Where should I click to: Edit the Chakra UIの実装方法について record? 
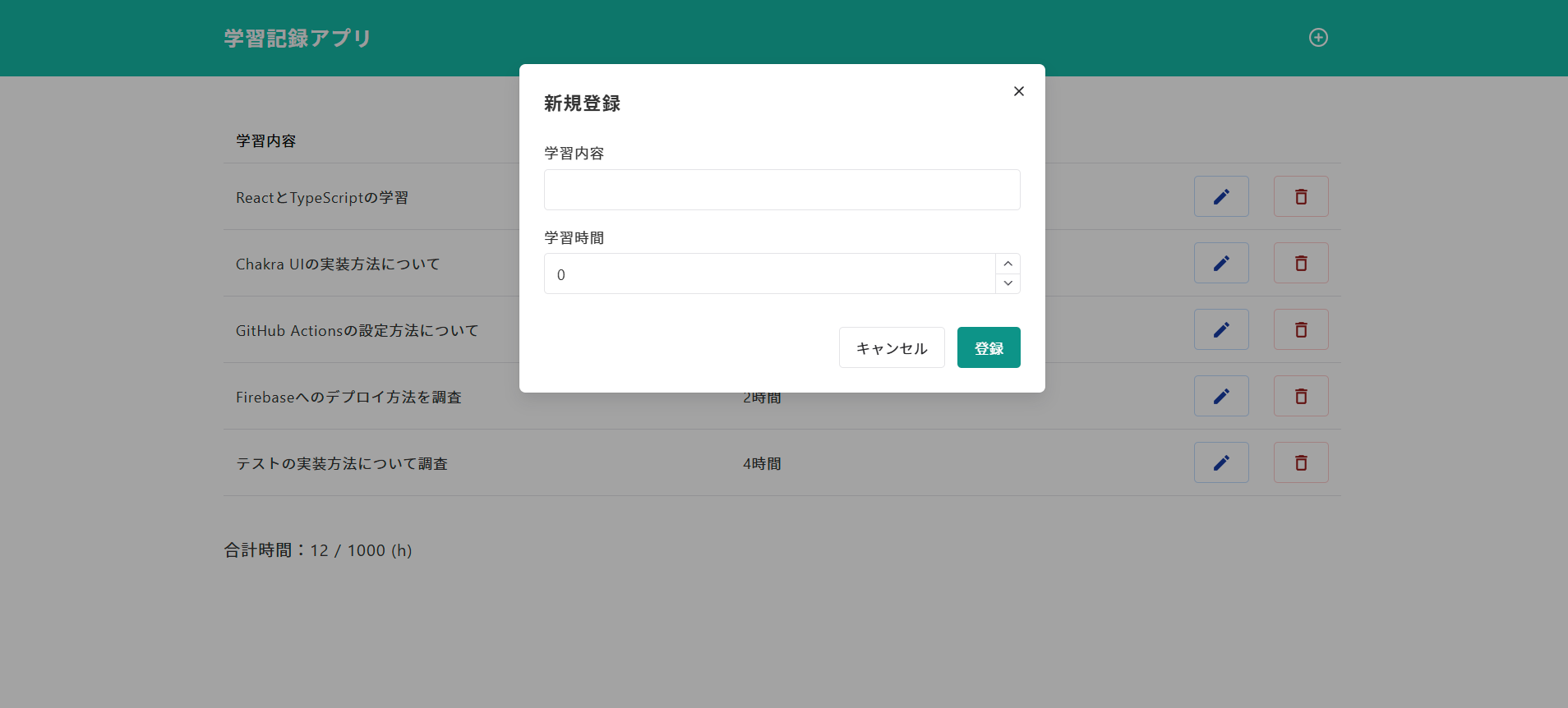point(1221,263)
